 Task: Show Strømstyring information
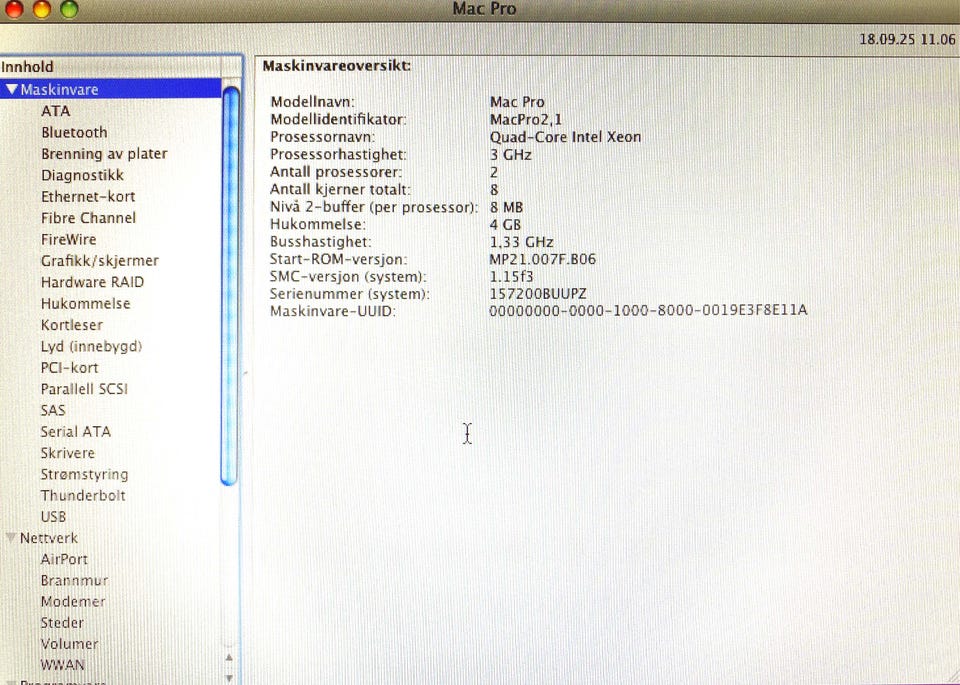(x=84, y=474)
